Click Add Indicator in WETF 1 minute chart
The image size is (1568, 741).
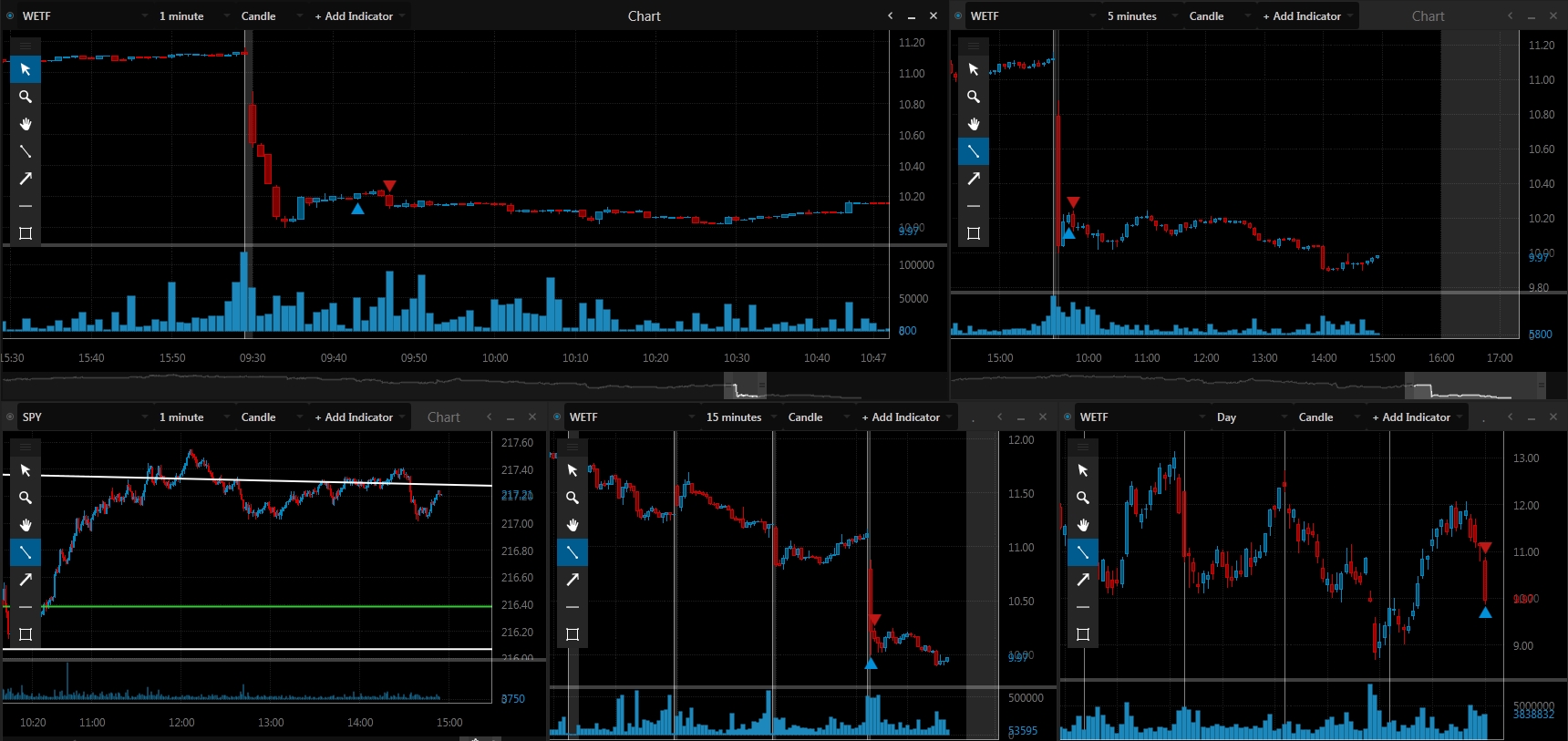tap(359, 16)
